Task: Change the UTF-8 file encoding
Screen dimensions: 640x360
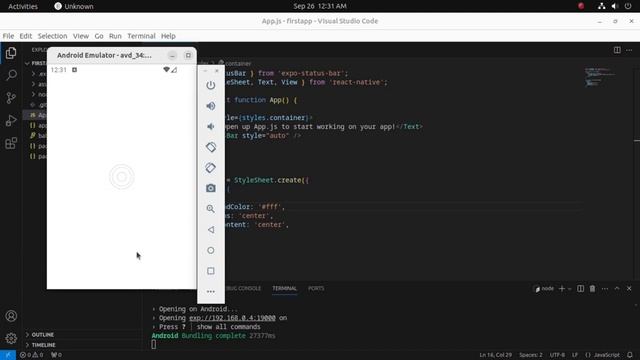Action: (x=557, y=355)
